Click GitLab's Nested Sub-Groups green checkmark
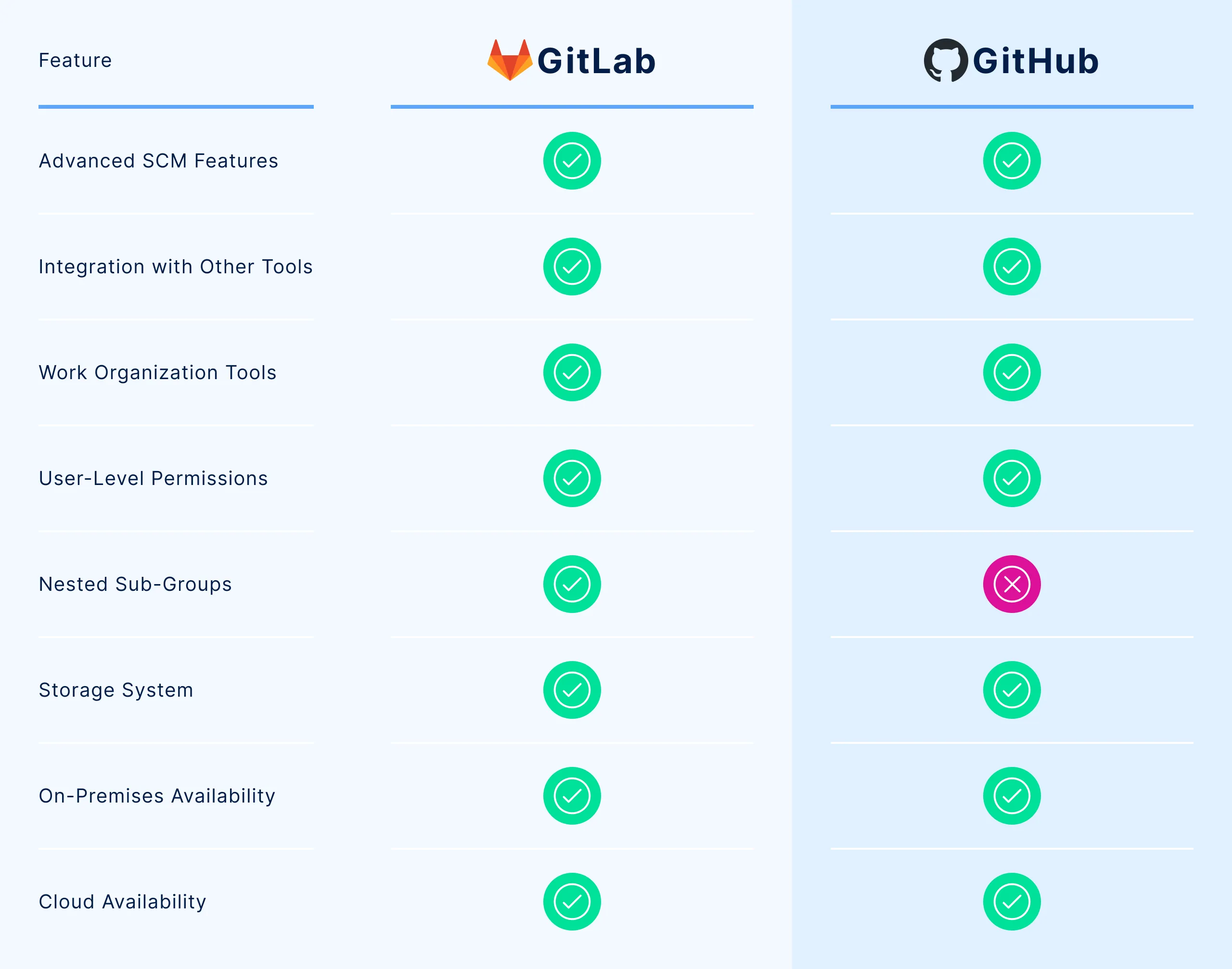 pyautogui.click(x=571, y=584)
